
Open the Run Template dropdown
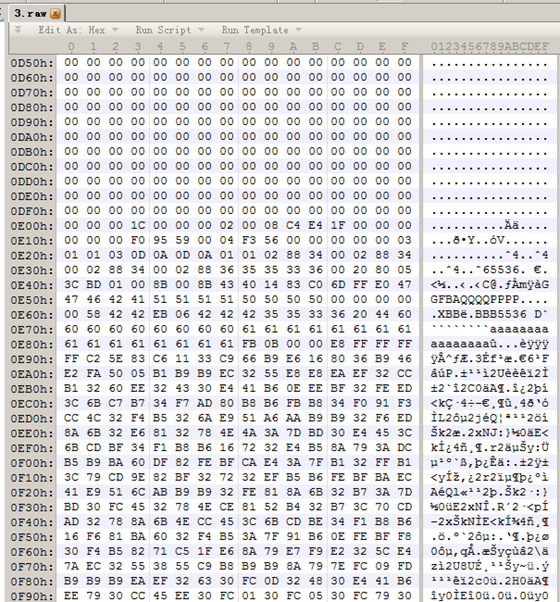(261, 30)
